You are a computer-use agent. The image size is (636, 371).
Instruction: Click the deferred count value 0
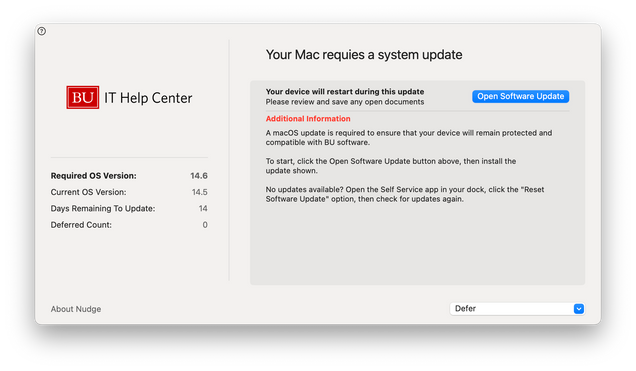pos(205,225)
